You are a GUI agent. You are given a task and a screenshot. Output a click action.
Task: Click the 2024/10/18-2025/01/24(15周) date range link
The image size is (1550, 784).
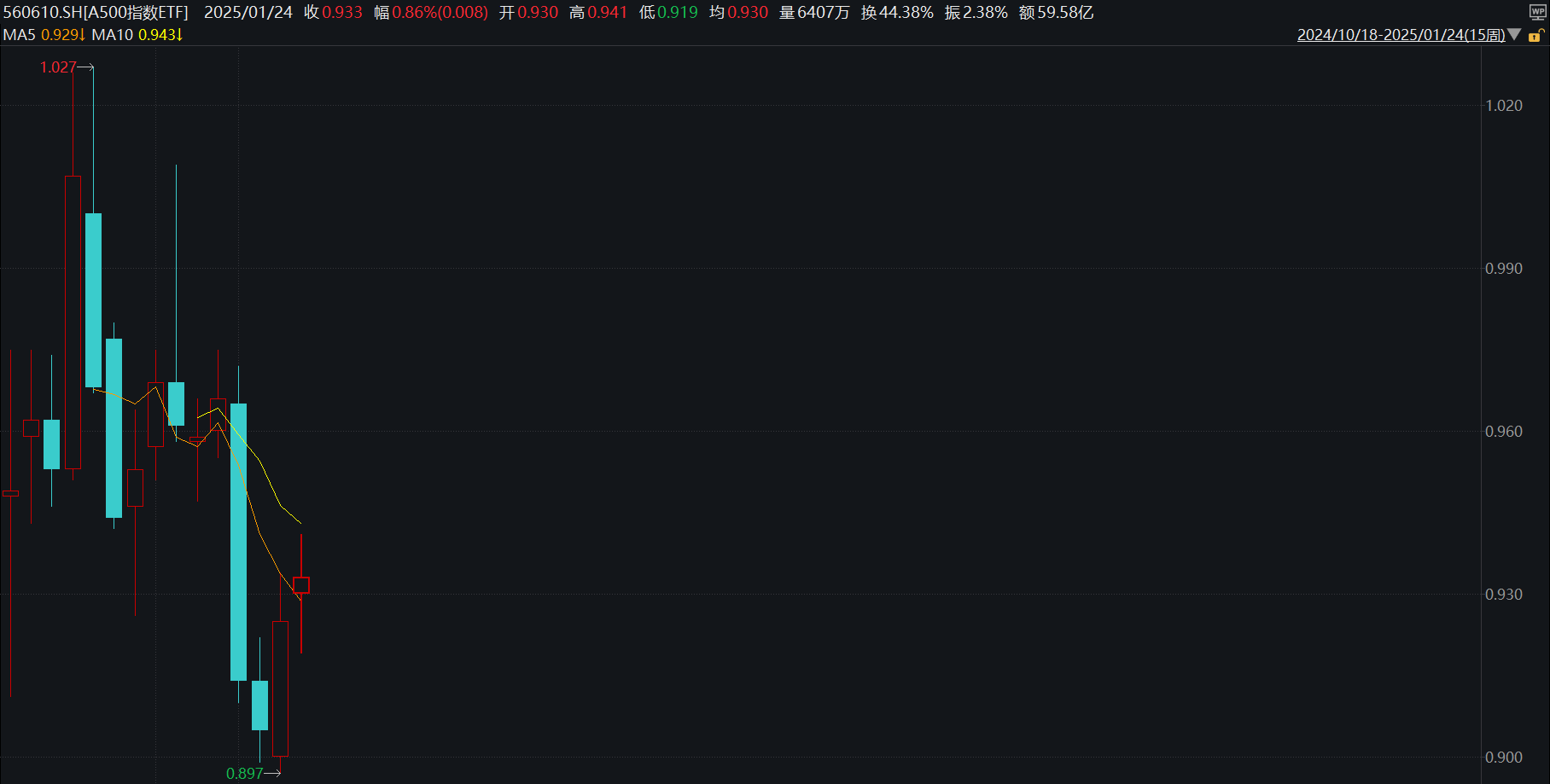coord(1401,35)
